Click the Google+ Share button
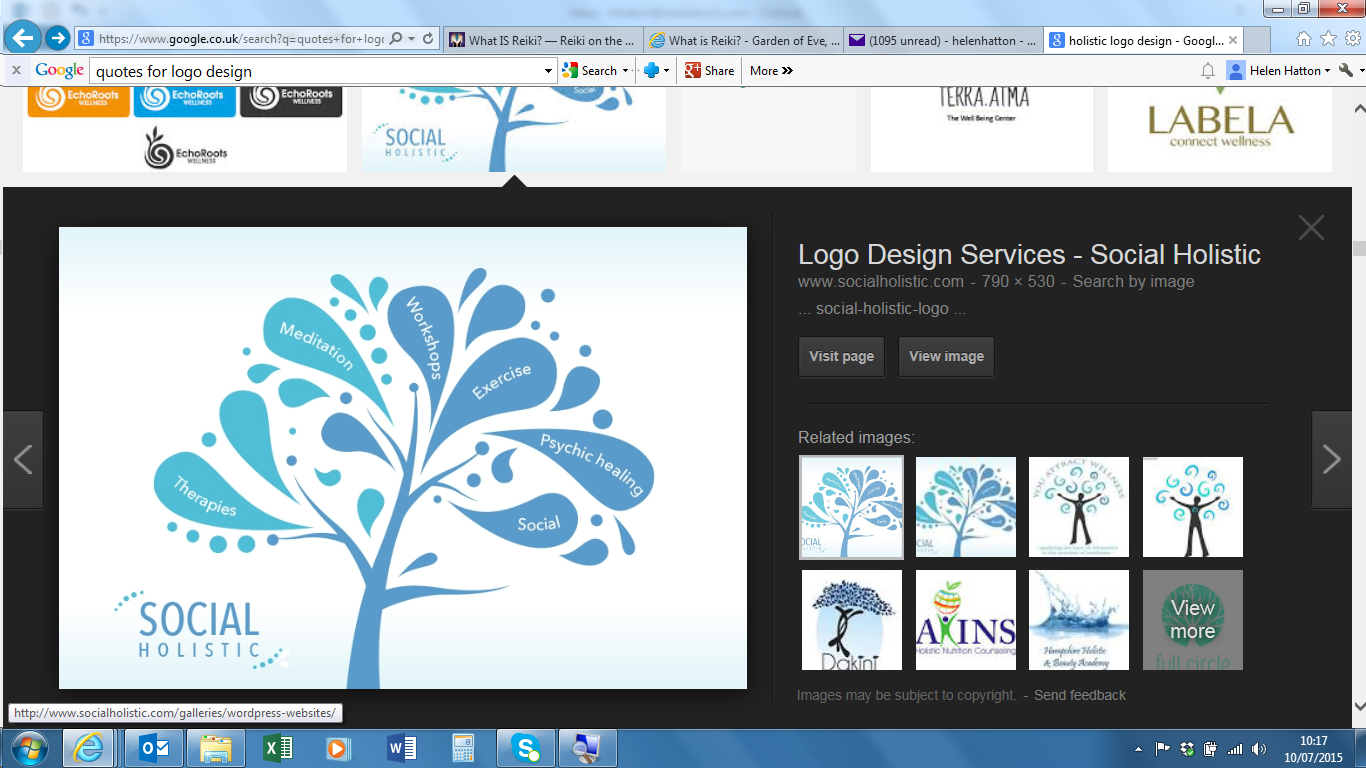This screenshot has height=768, width=1366. [x=708, y=70]
